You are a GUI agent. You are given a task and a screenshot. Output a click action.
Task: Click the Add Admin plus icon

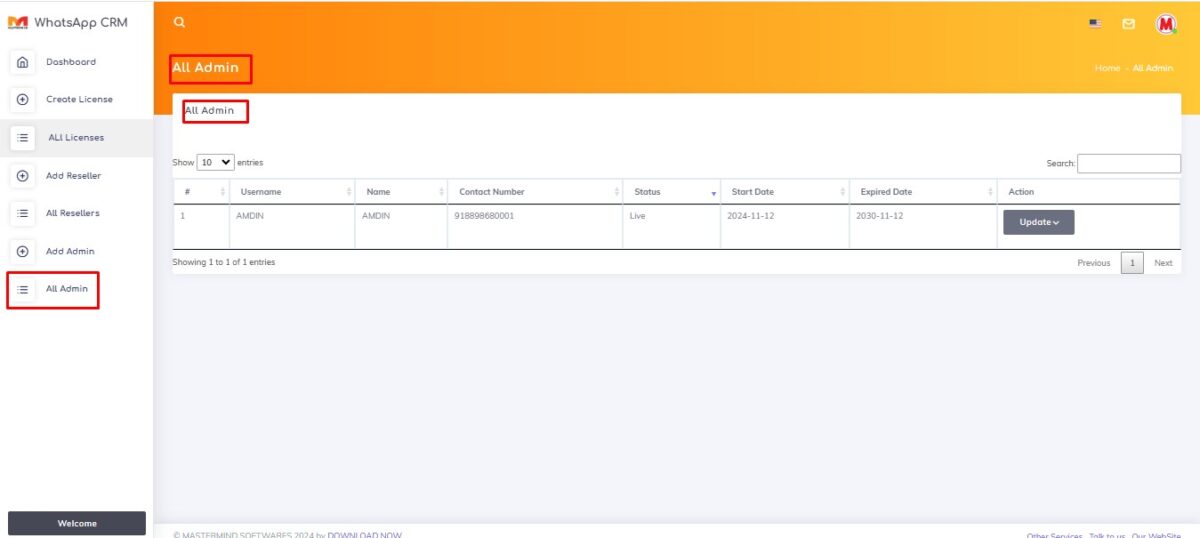point(22,252)
